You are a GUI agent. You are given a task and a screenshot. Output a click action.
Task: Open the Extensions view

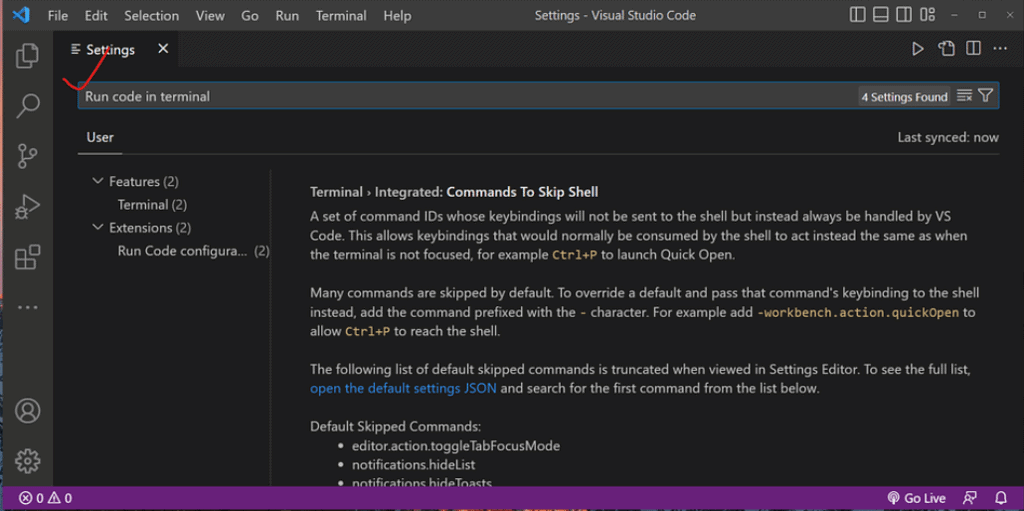pyautogui.click(x=27, y=257)
